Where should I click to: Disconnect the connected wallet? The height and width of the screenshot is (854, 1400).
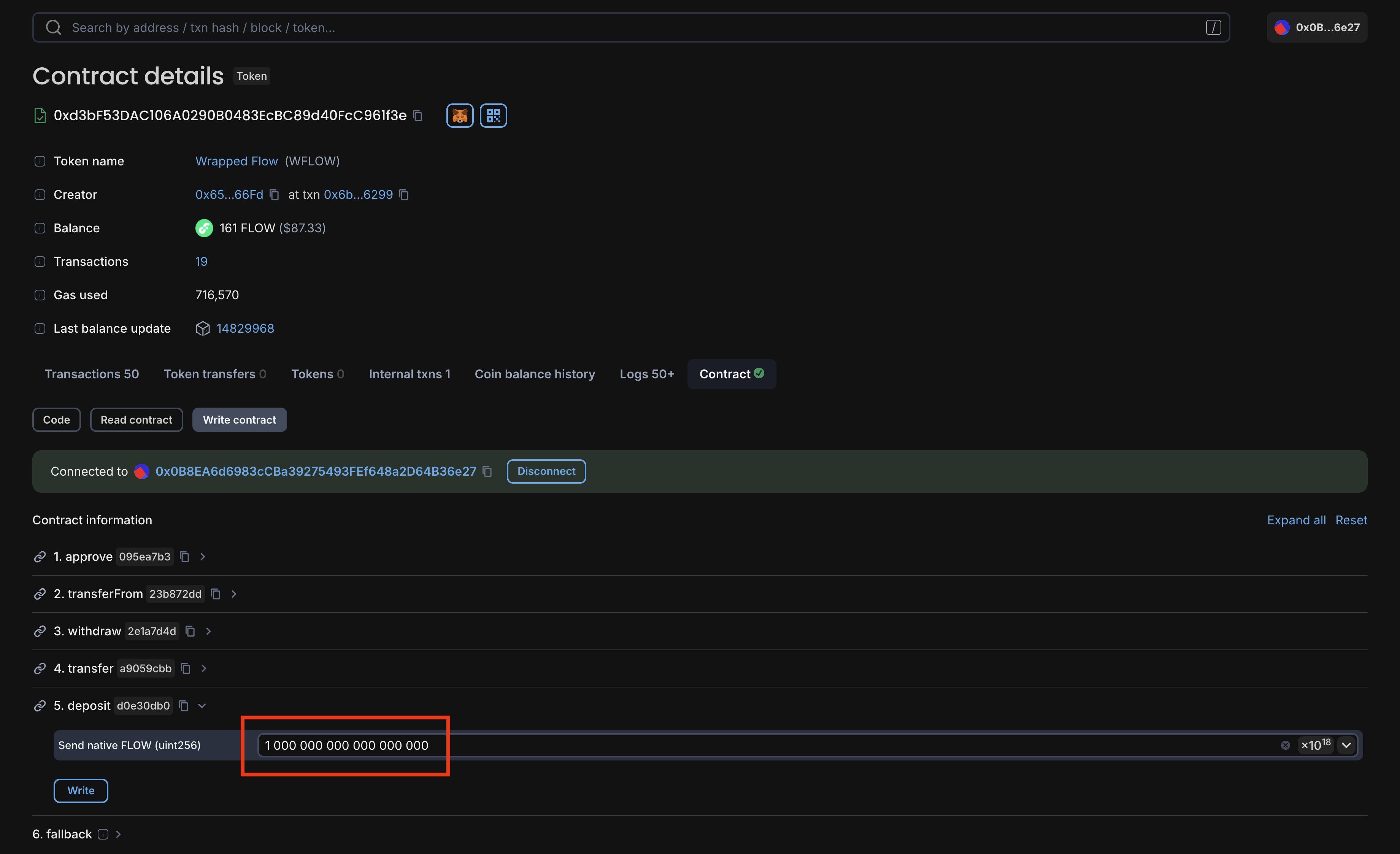click(546, 471)
